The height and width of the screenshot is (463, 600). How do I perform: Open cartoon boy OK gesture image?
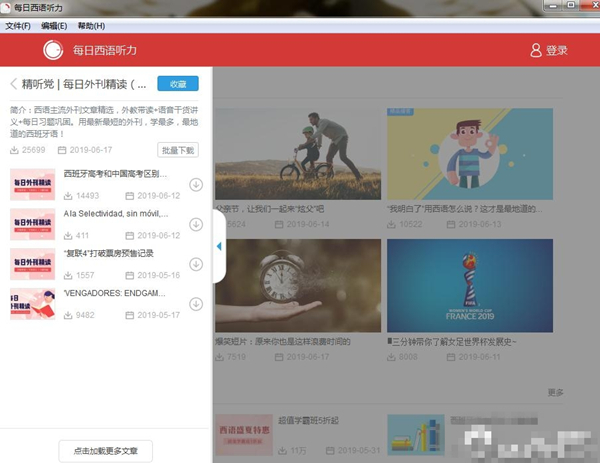pyautogui.click(x=470, y=154)
